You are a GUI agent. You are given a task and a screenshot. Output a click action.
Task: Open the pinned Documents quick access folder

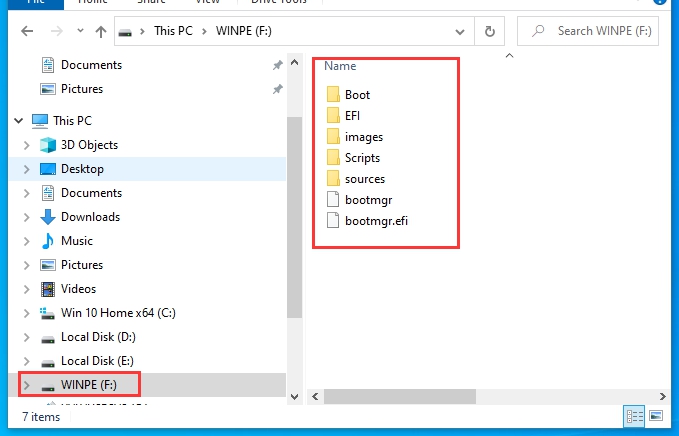(x=91, y=65)
